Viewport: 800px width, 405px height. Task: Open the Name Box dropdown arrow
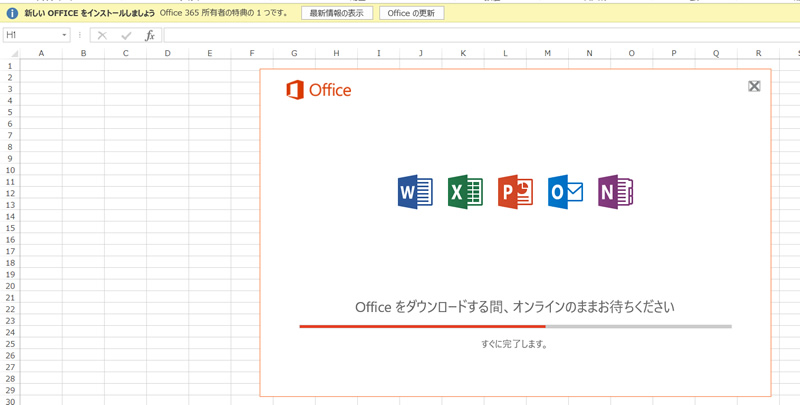(64, 35)
